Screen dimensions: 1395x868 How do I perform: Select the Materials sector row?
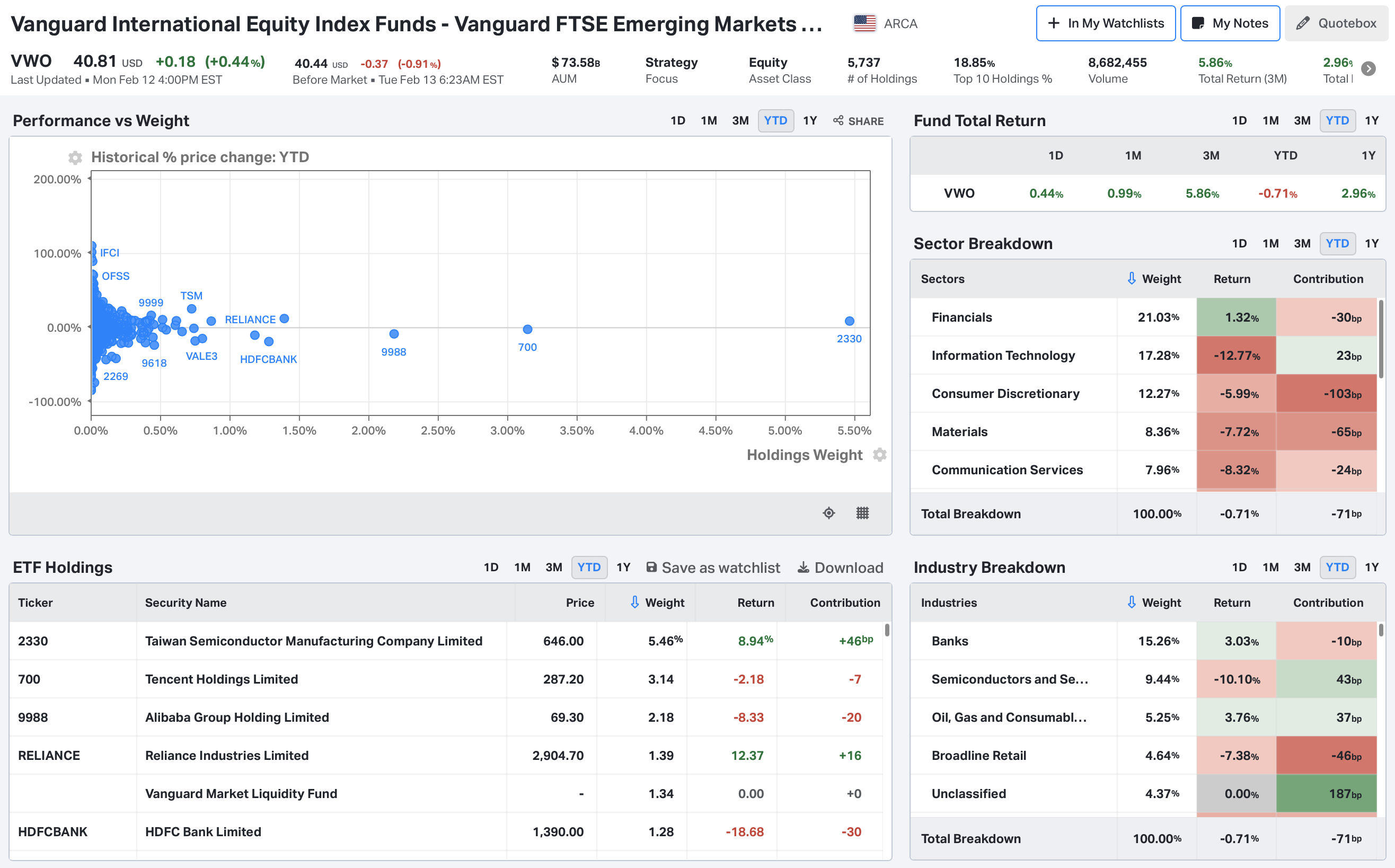pos(1144,432)
